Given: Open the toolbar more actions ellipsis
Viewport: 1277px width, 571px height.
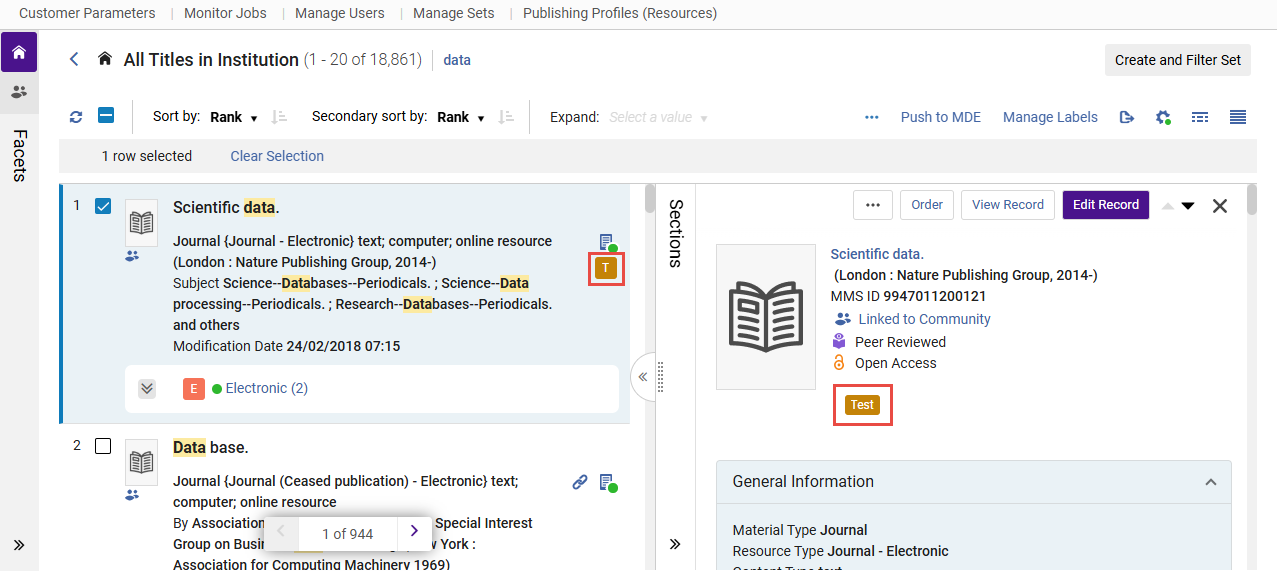Looking at the screenshot, I should [872, 117].
